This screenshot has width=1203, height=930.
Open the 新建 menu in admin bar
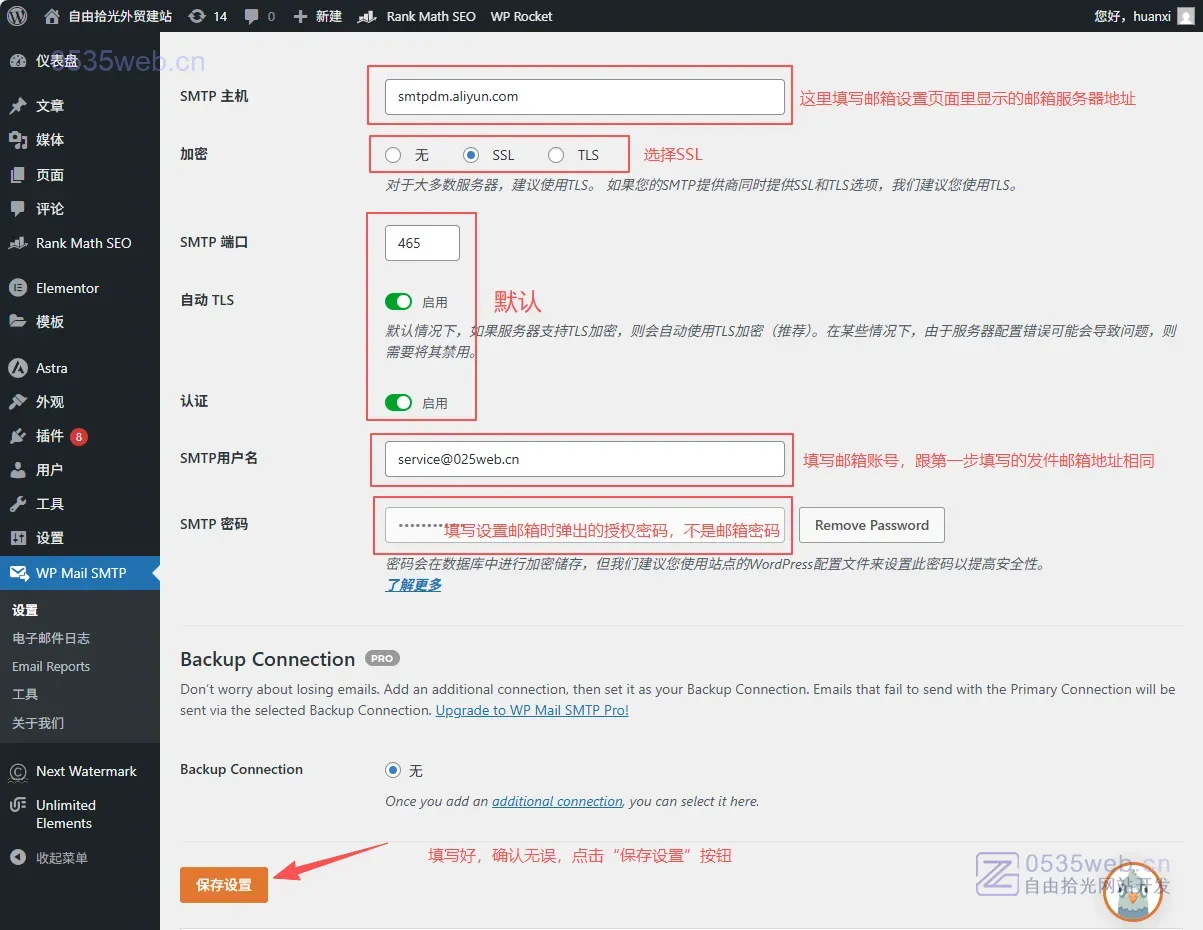tap(317, 16)
